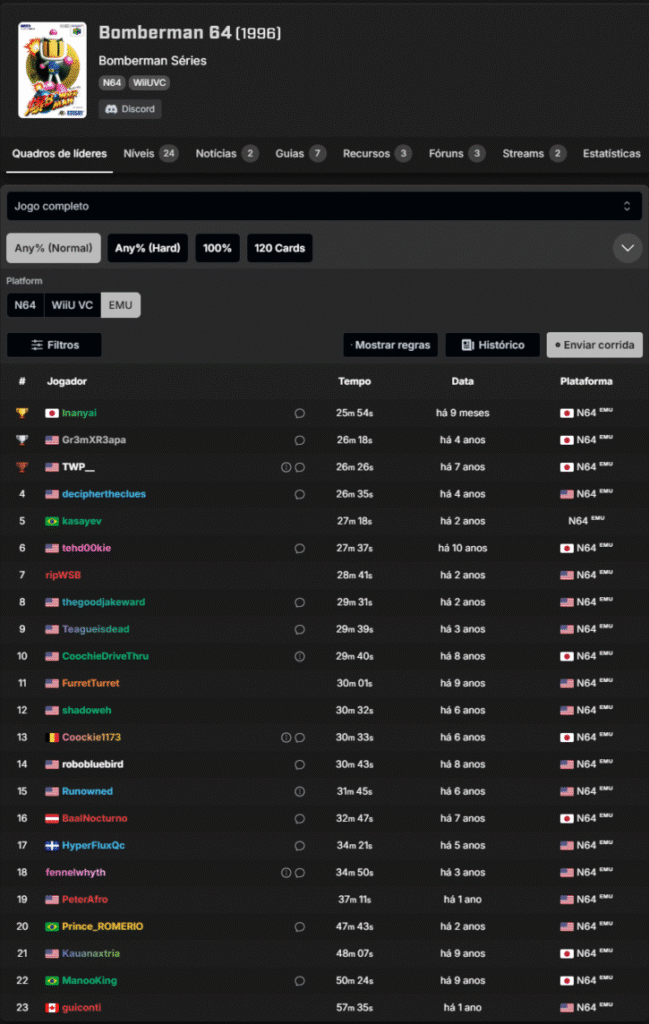The width and height of the screenshot is (649, 1024).
Task: Toggle the EMU platform option
Action: coord(121,306)
